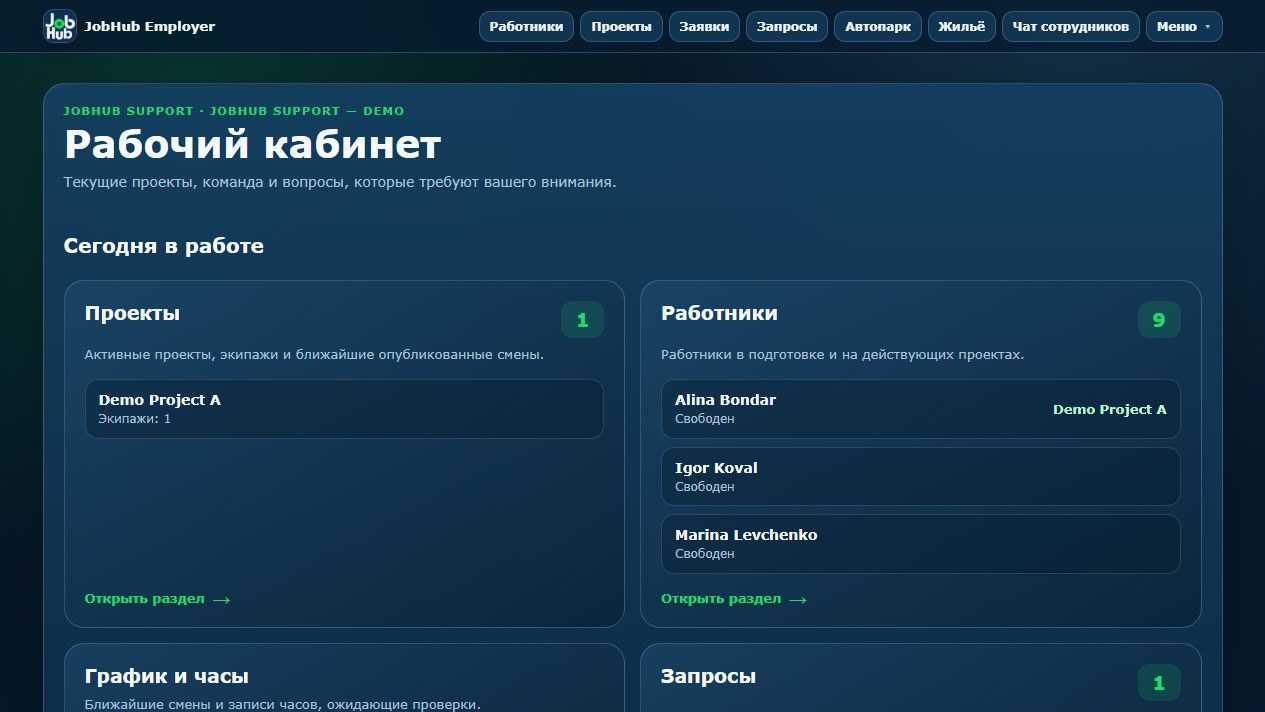Image resolution: width=1265 pixels, height=712 pixels.
Task: Click the Работники card heading
Action: click(719, 314)
